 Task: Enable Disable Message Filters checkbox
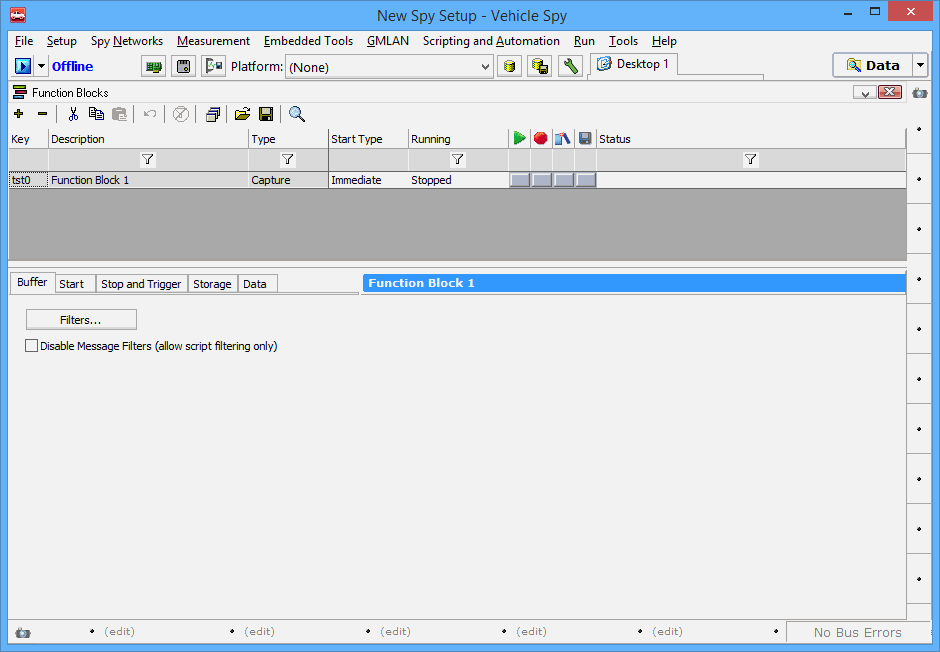click(31, 345)
